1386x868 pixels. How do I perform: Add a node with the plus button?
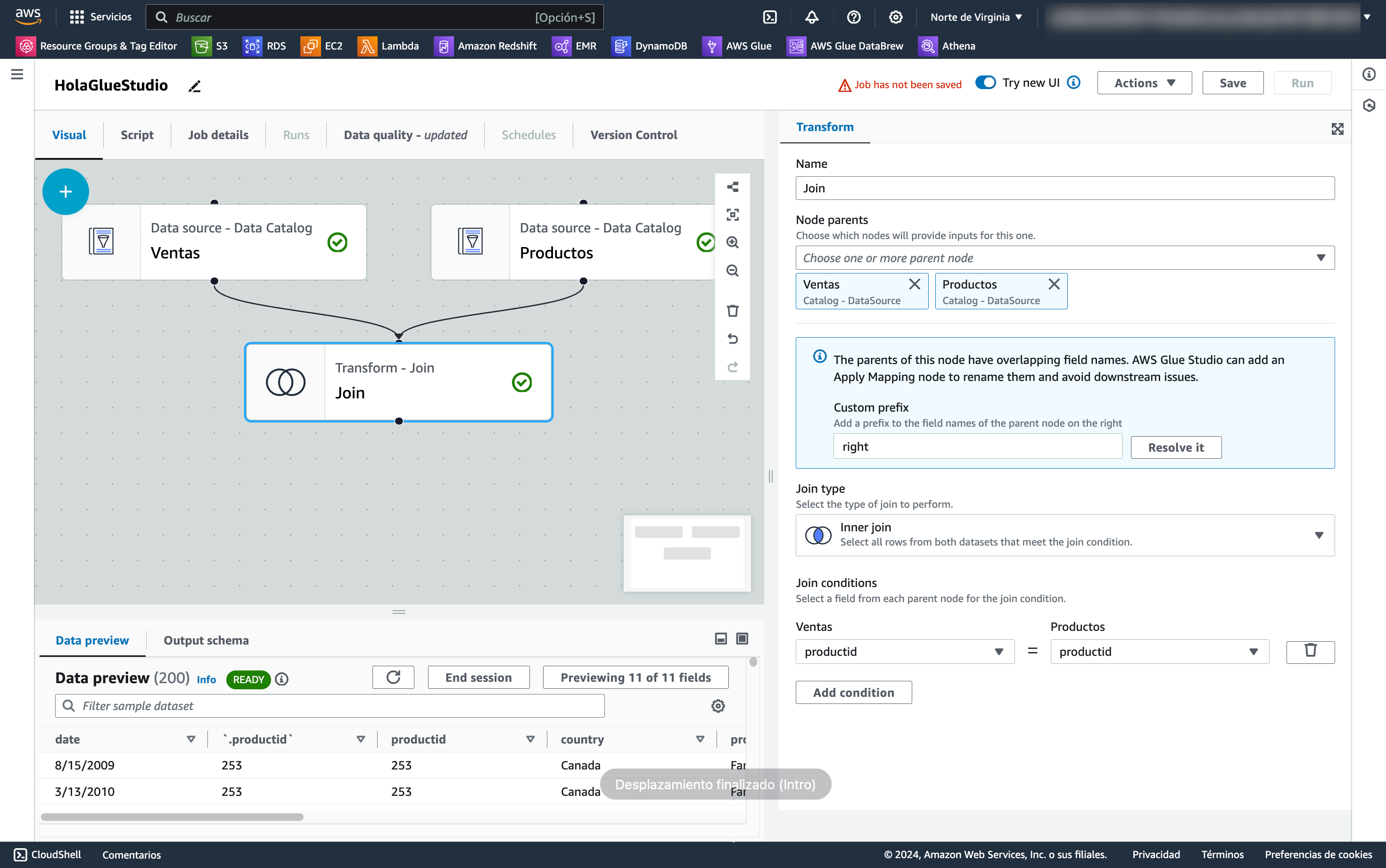pos(66,191)
